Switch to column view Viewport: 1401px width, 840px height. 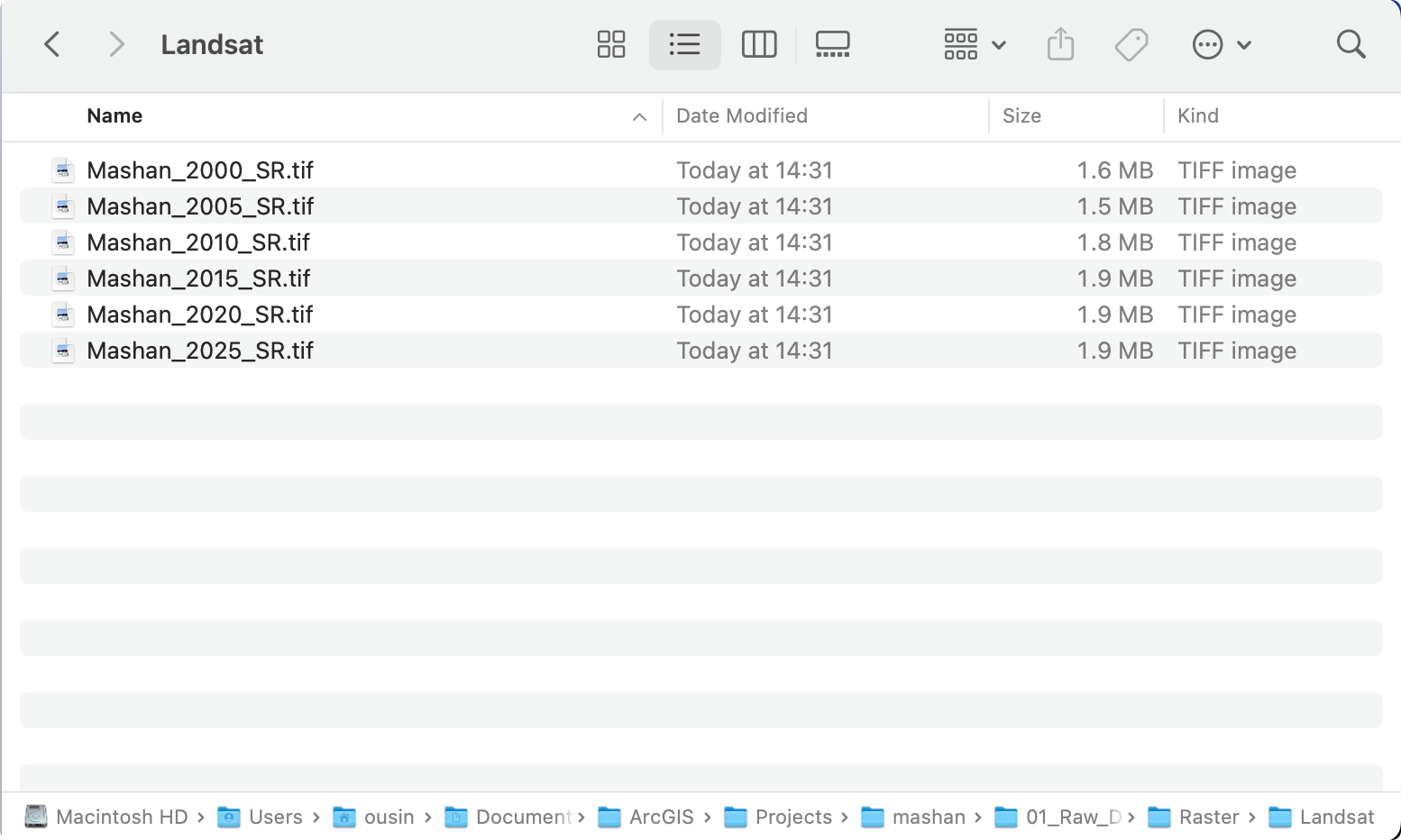click(759, 44)
